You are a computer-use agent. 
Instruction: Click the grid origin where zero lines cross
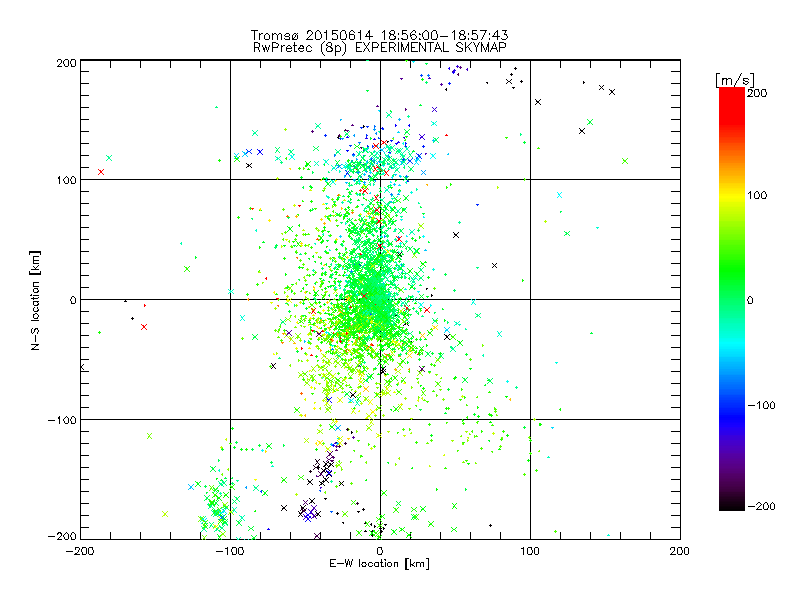click(x=380, y=299)
